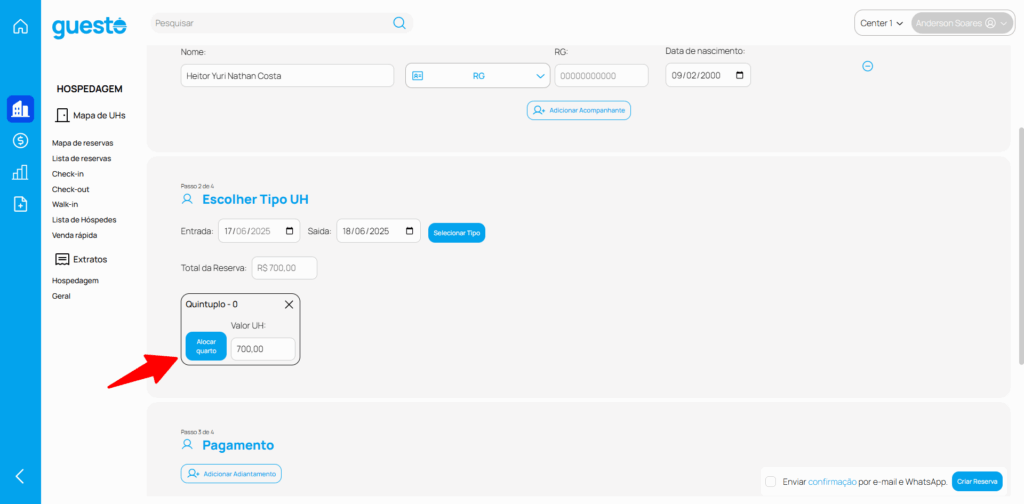Open Entrada date calendar picker

(290, 231)
